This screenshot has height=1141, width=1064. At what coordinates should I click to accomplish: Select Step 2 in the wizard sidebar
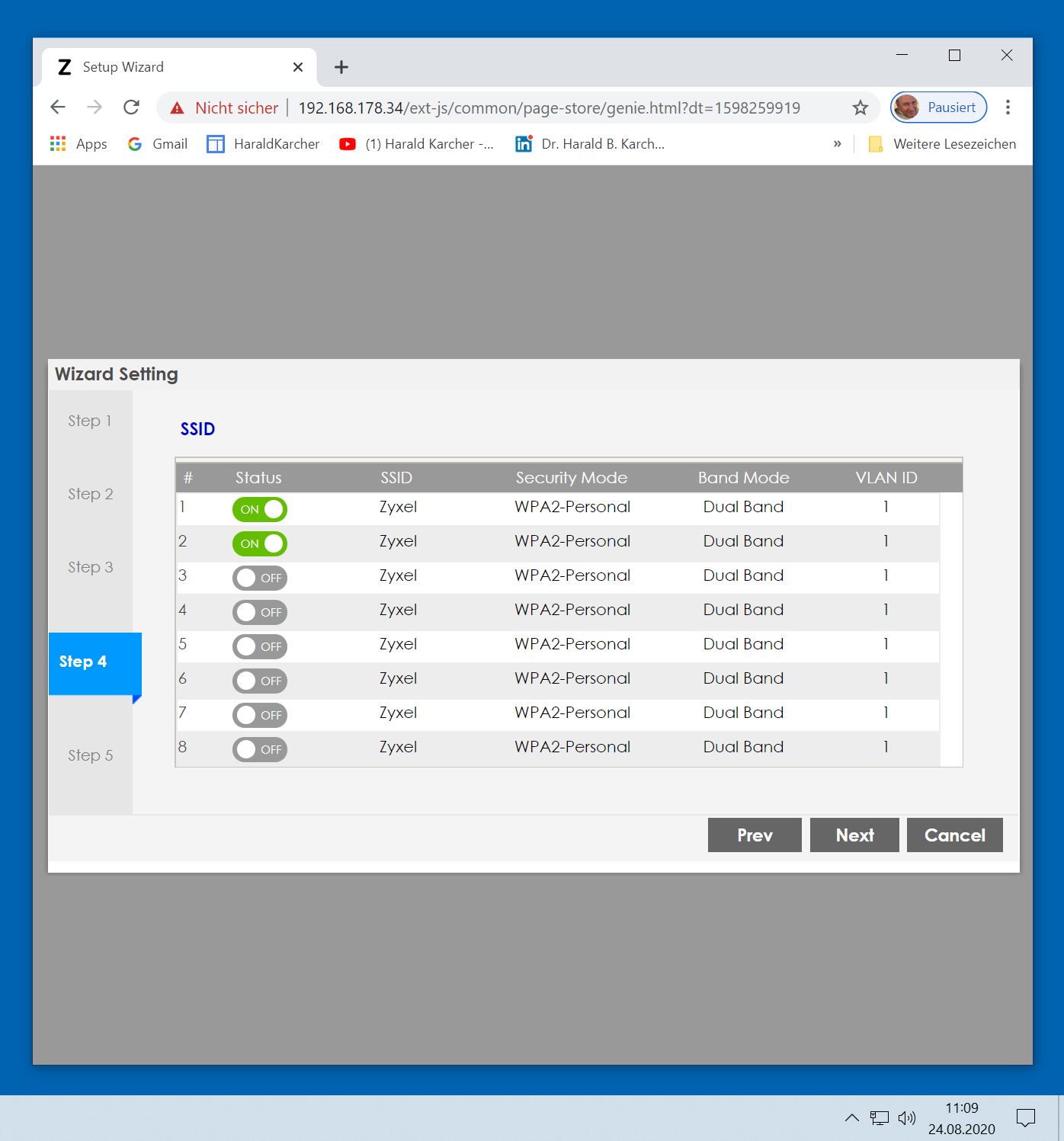(91, 494)
